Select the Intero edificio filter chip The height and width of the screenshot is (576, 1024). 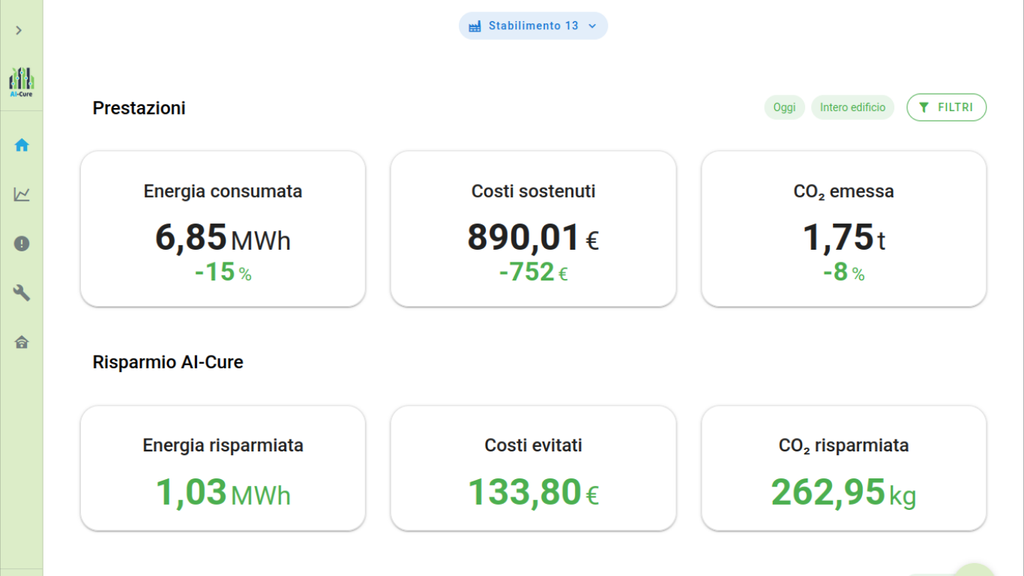tap(852, 107)
